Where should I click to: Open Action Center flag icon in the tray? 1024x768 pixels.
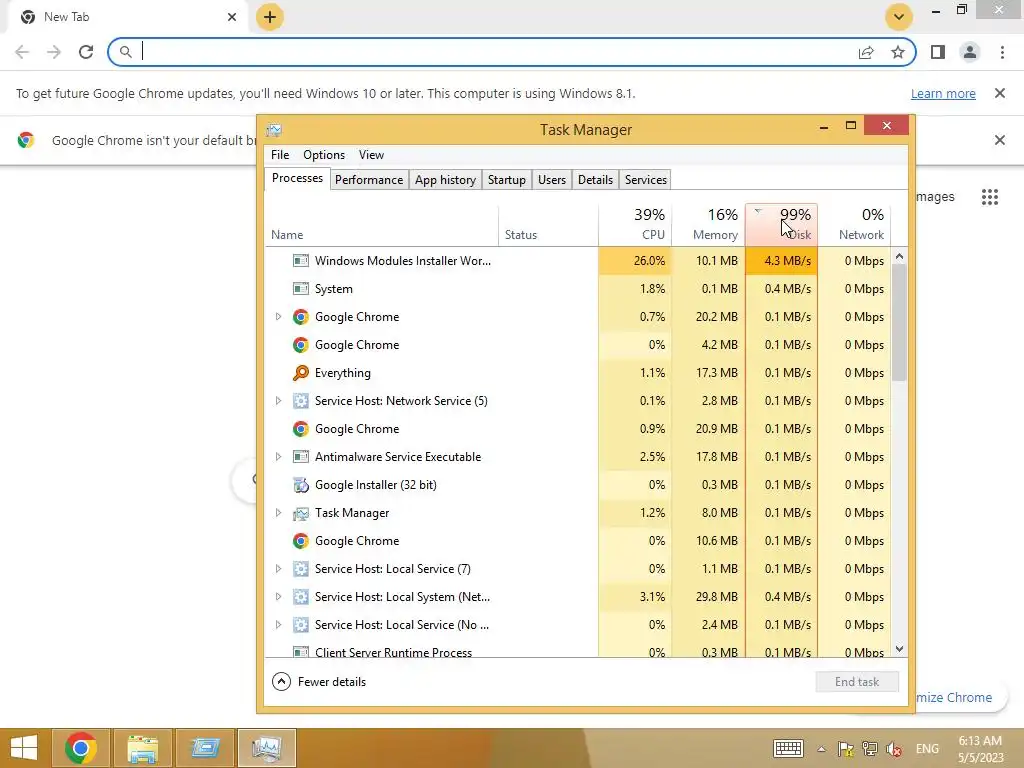tap(846, 748)
